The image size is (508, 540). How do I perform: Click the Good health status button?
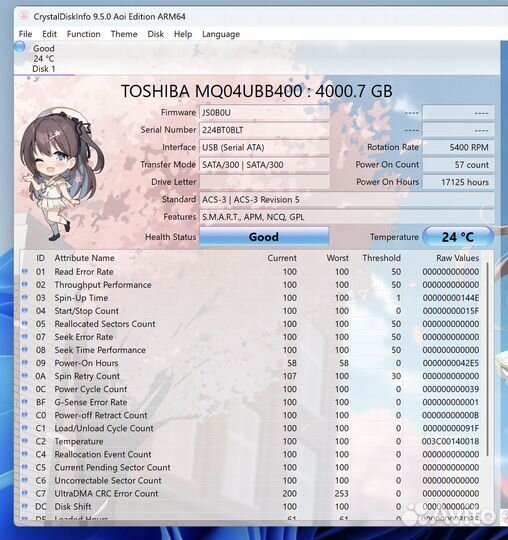click(264, 236)
